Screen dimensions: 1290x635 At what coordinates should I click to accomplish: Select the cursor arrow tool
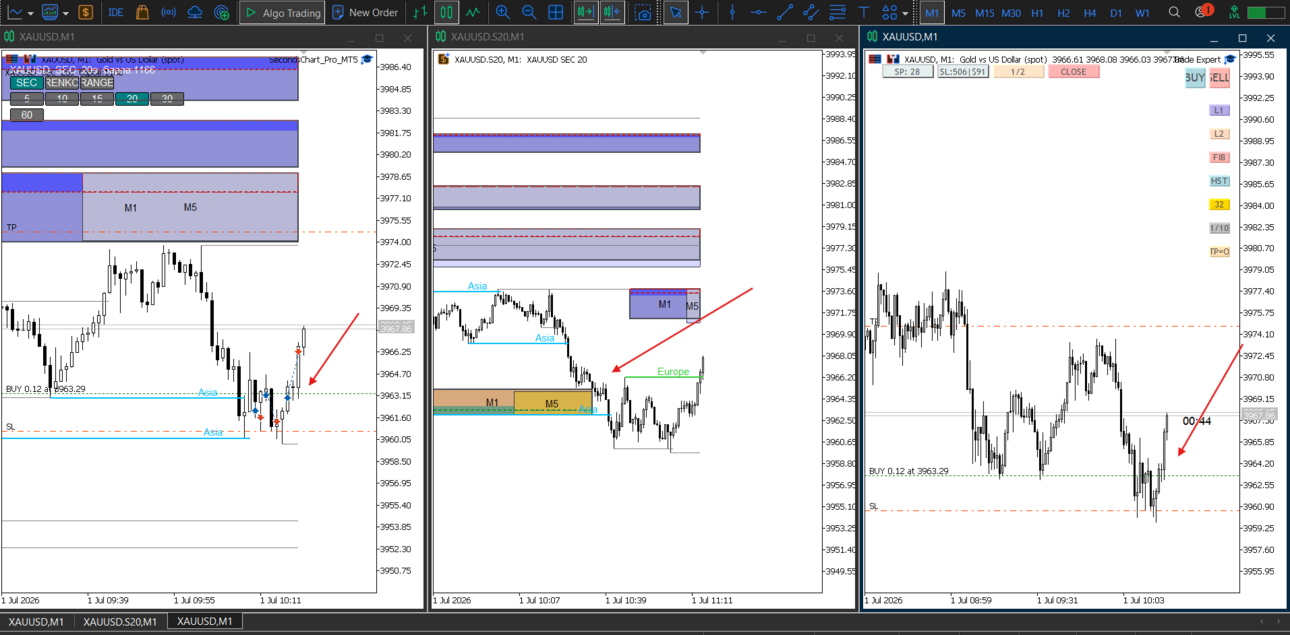pyautogui.click(x=676, y=13)
